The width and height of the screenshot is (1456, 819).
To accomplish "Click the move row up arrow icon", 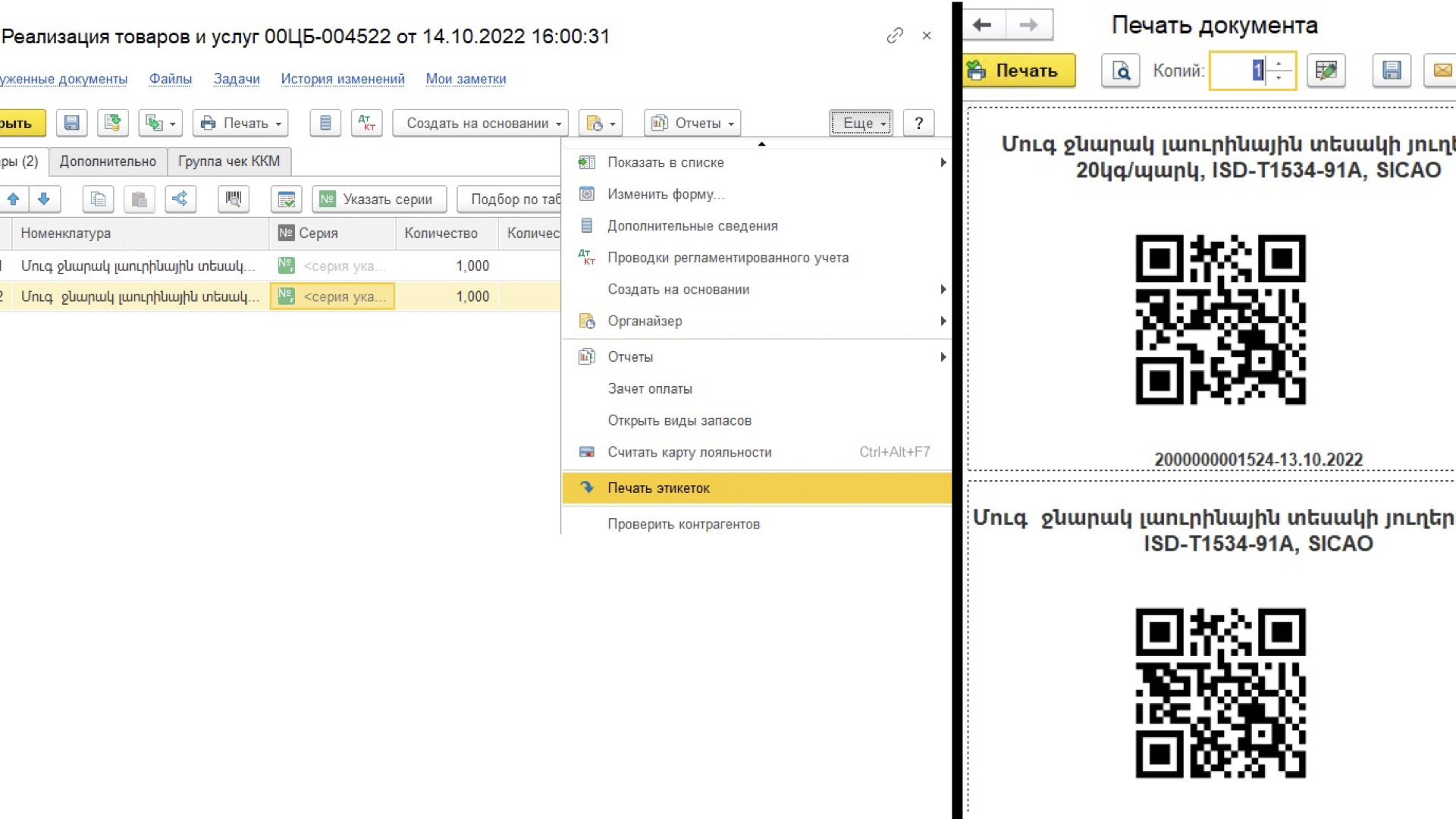I will (14, 199).
